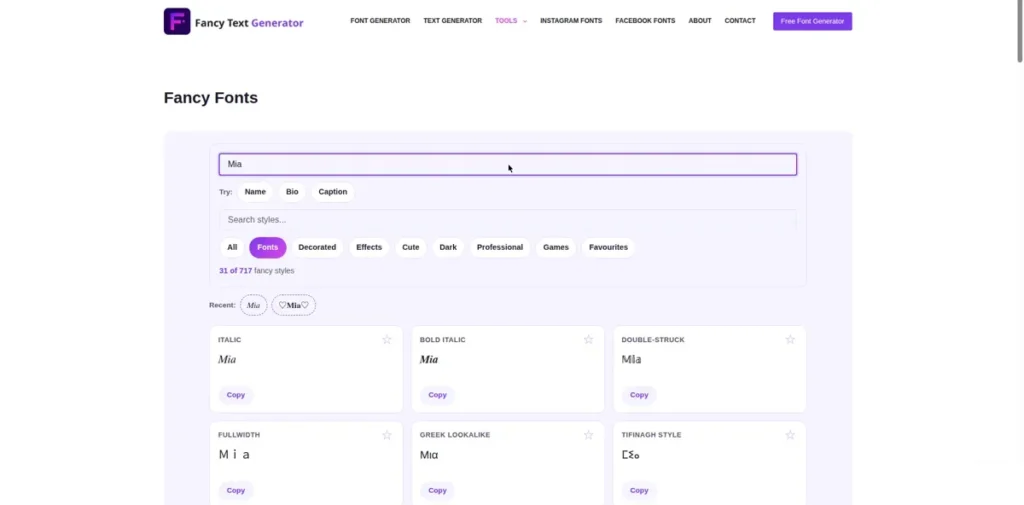Copy the Tifinagh Style text
This screenshot has width=1024, height=505.
[639, 491]
